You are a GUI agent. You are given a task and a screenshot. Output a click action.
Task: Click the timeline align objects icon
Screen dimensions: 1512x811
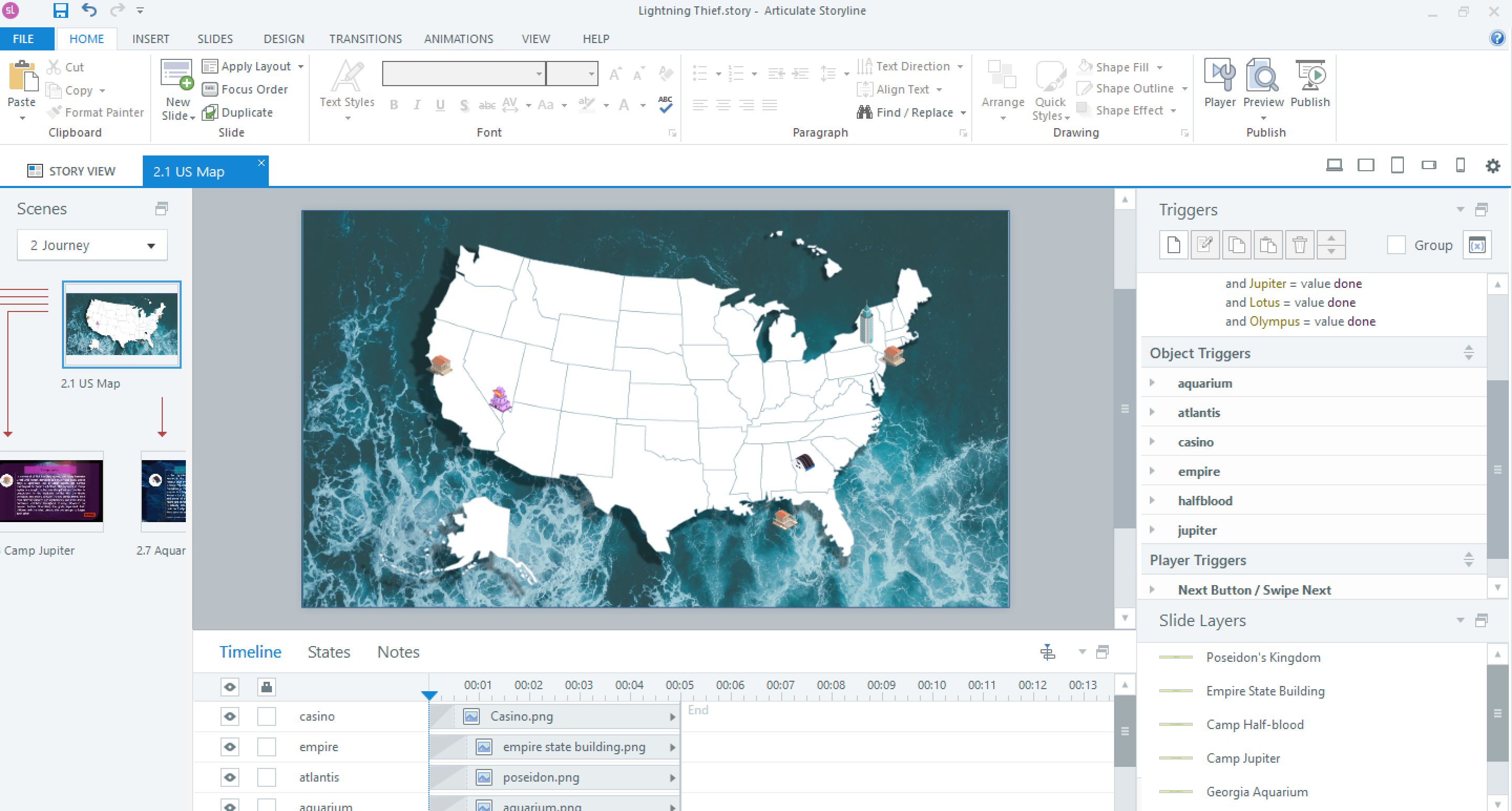tap(1048, 652)
